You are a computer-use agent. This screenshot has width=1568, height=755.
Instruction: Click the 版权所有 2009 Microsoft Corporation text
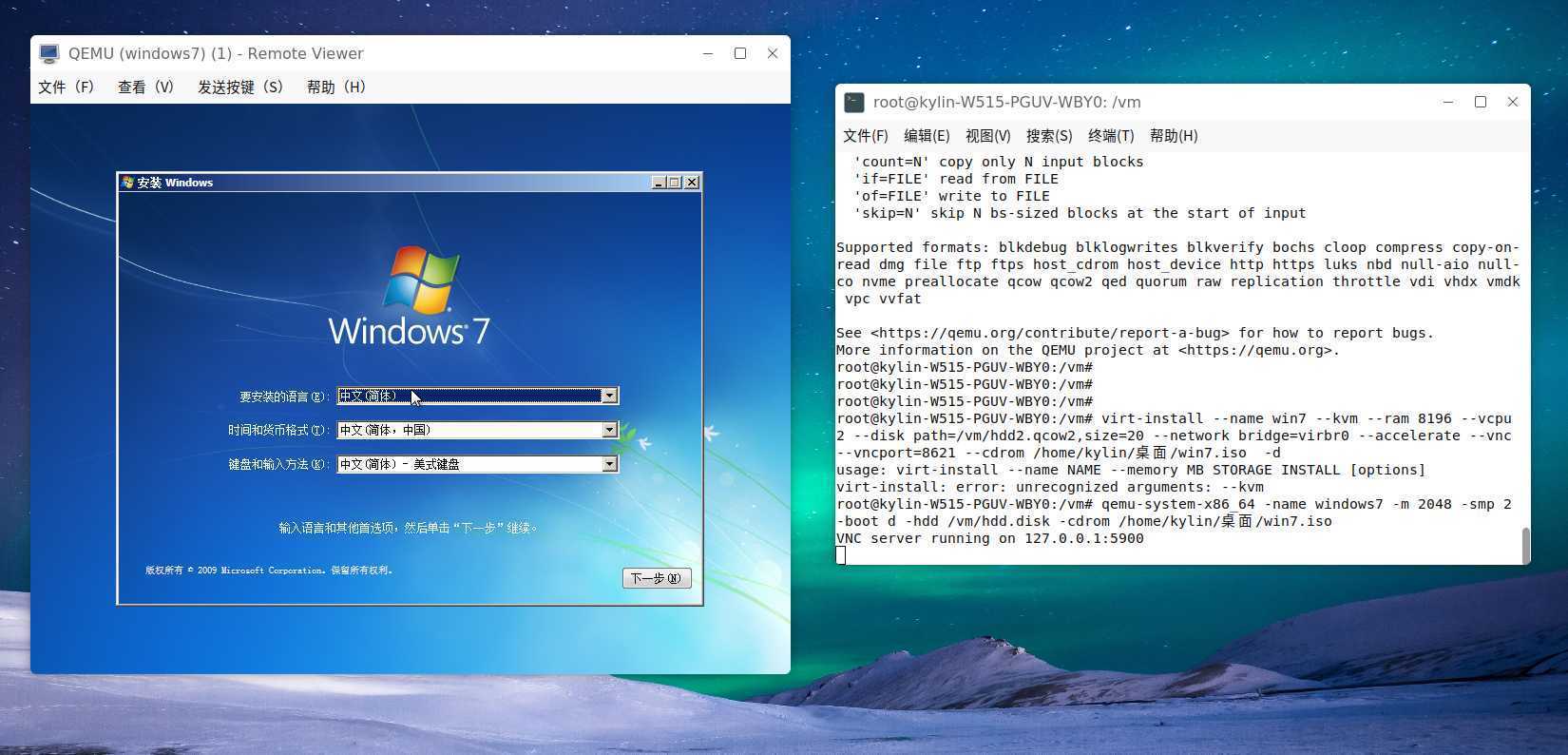[269, 571]
